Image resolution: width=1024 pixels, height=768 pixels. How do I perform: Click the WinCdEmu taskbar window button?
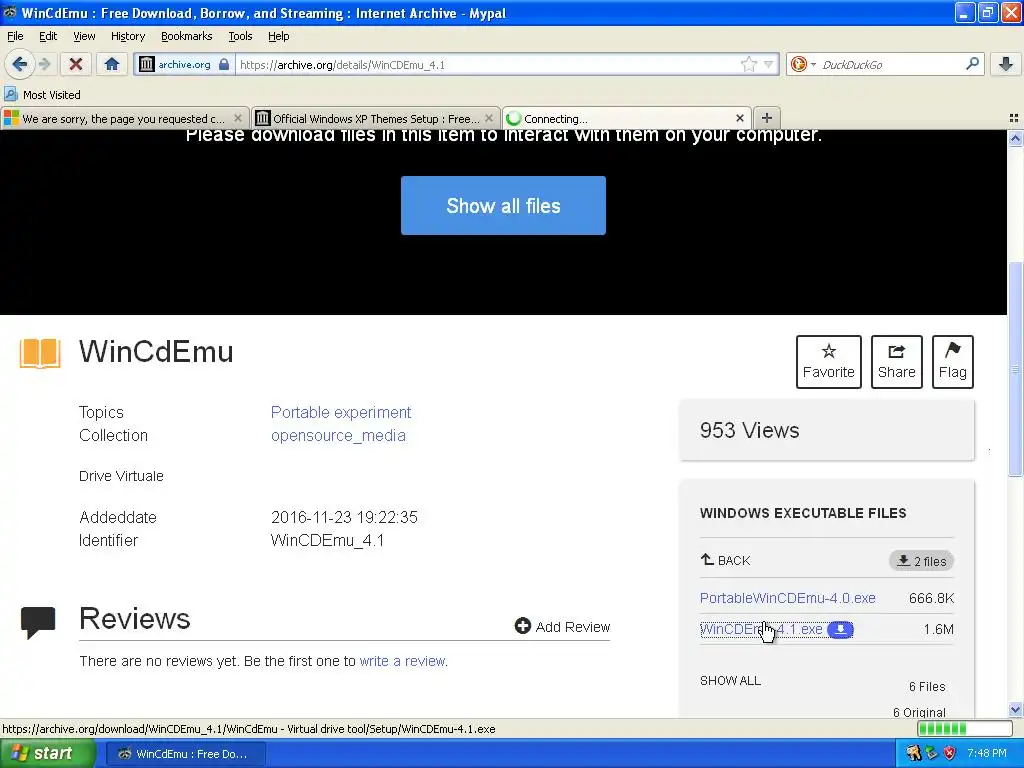[x=185, y=754]
